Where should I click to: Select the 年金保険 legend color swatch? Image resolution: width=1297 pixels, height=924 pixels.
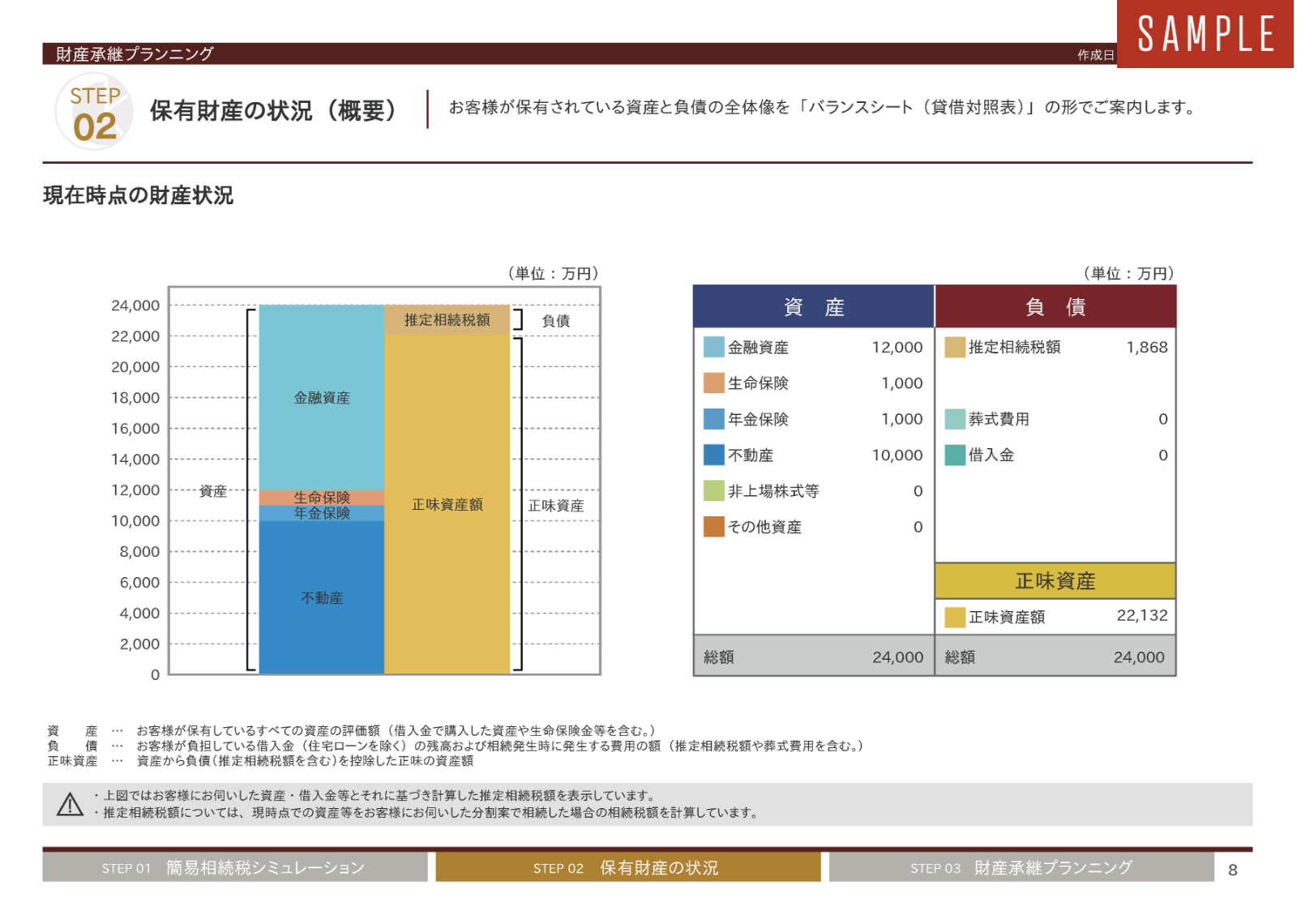pyautogui.click(x=713, y=419)
